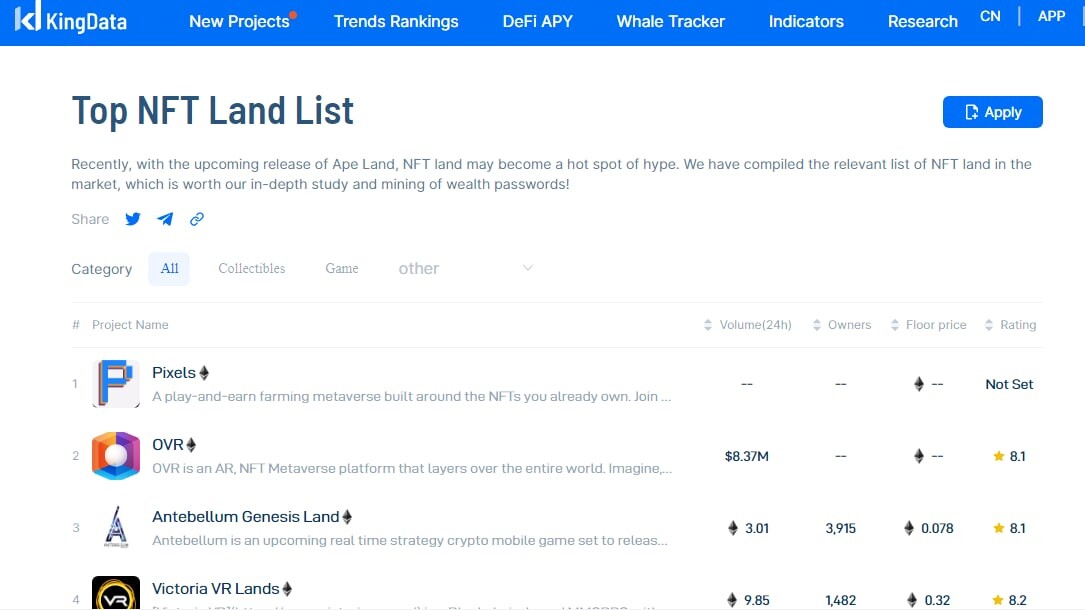The height and width of the screenshot is (610, 1085).
Task: Click the Pixels description text
Action: click(412, 396)
